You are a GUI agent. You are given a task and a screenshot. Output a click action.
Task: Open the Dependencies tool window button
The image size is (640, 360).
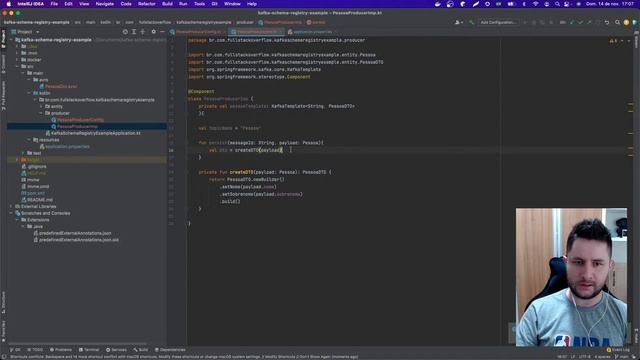click(170, 350)
